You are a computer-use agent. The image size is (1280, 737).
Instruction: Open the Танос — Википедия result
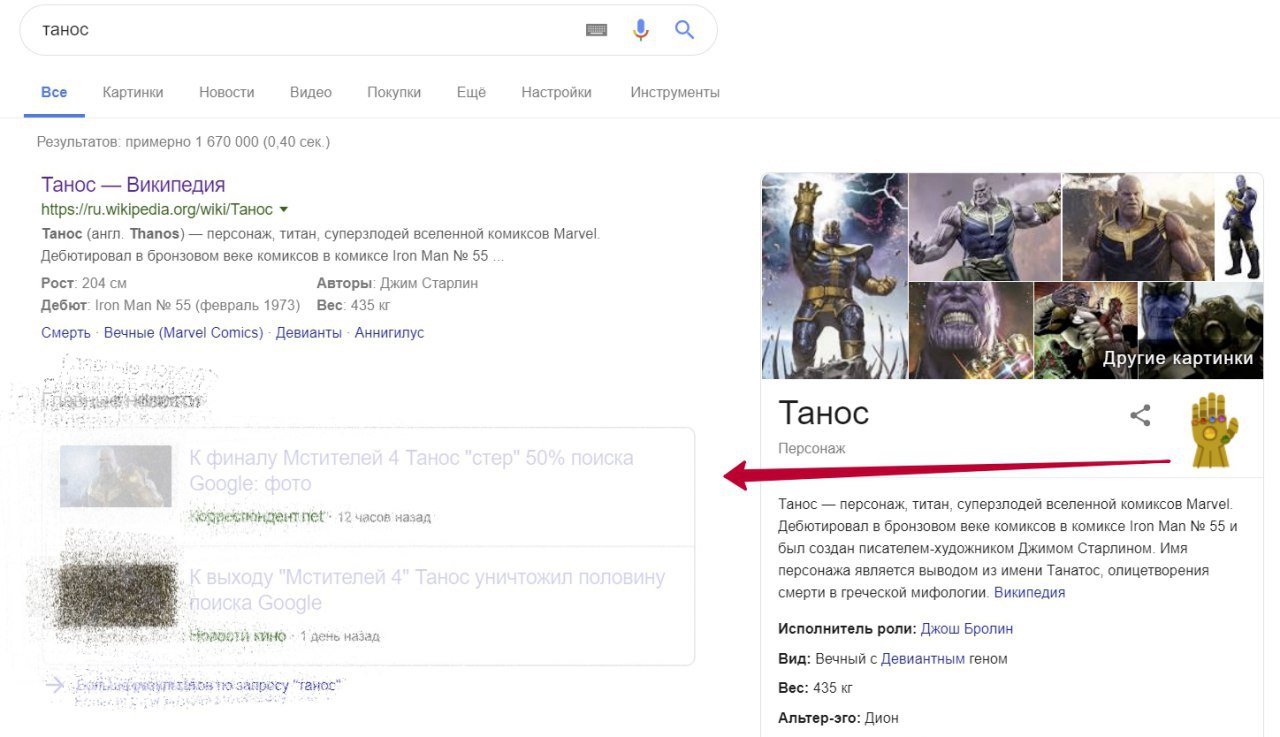tap(133, 185)
